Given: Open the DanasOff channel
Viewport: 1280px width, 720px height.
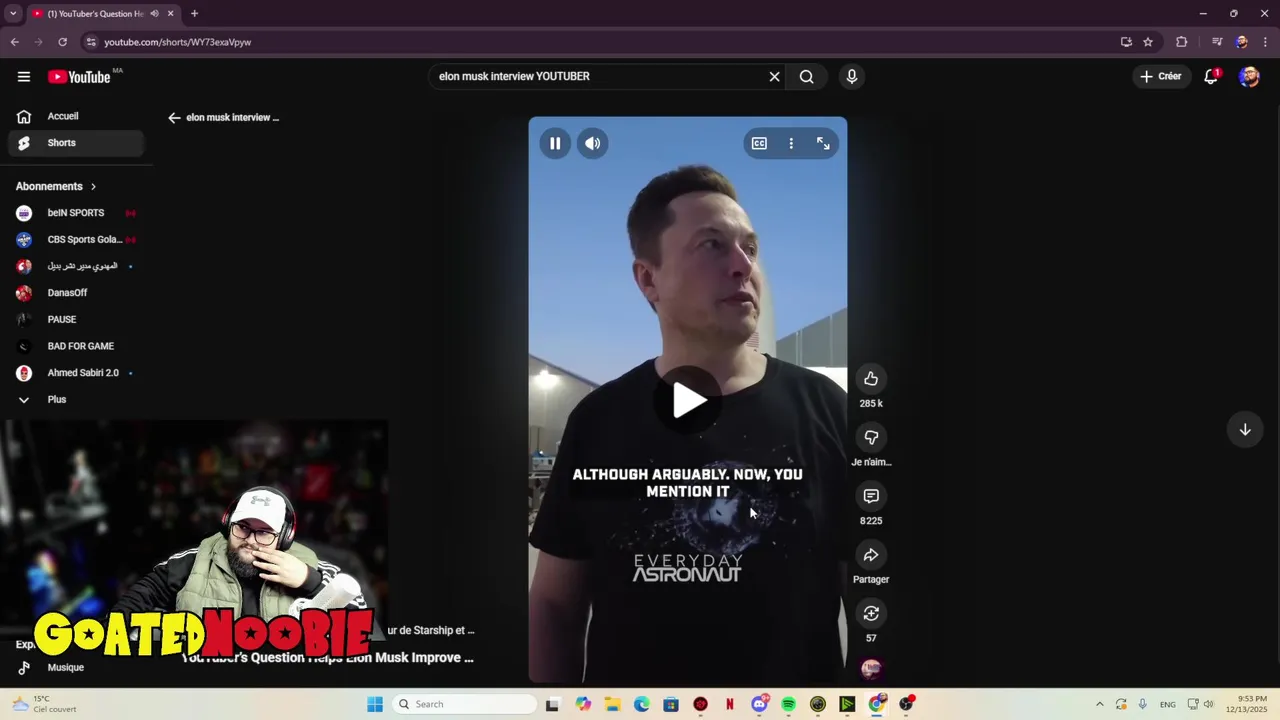Looking at the screenshot, I should point(76,293).
